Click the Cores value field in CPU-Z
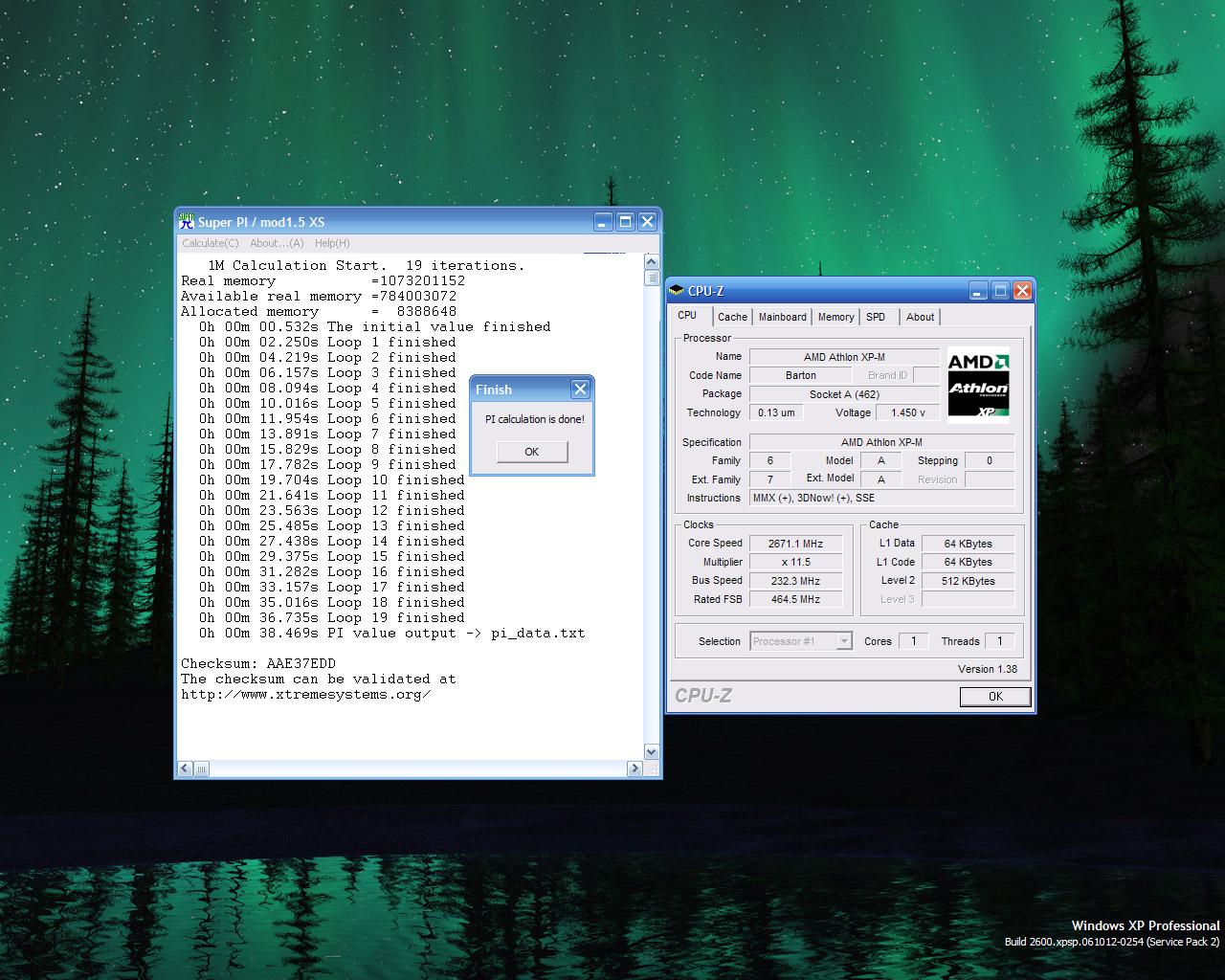Image resolution: width=1225 pixels, height=980 pixels. 913,641
